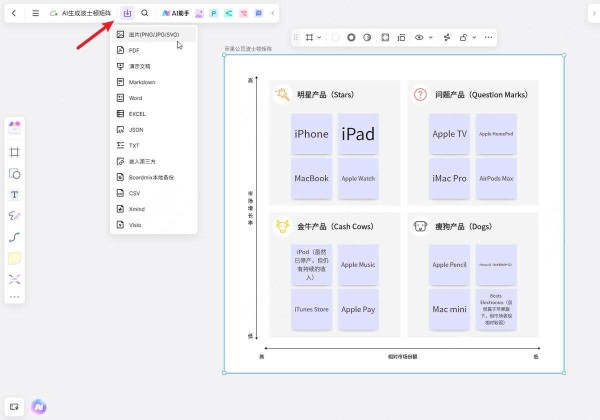Expand the frame type dropdown arrow
This screenshot has height=420, width=600.
pos(319,37)
